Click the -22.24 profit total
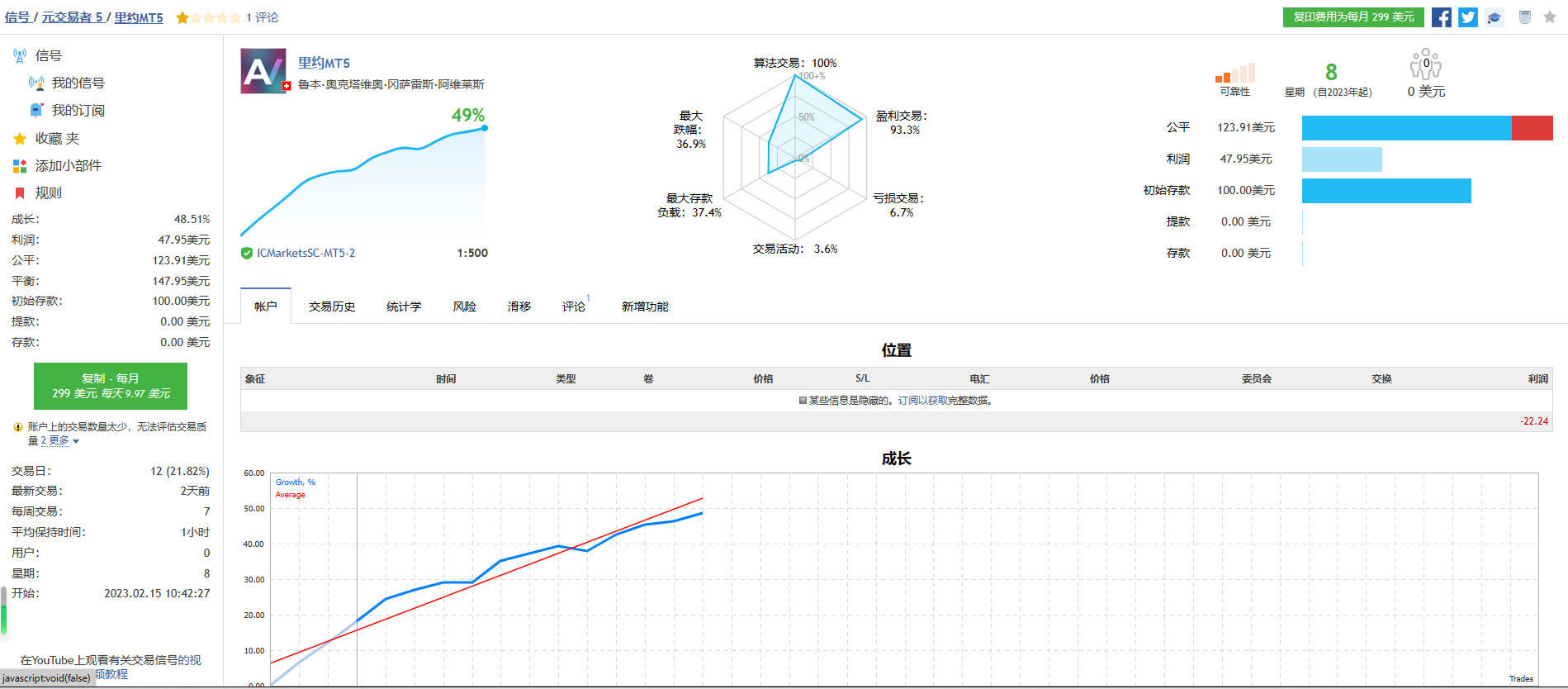Image resolution: width=1568 pixels, height=689 pixels. point(1534,421)
